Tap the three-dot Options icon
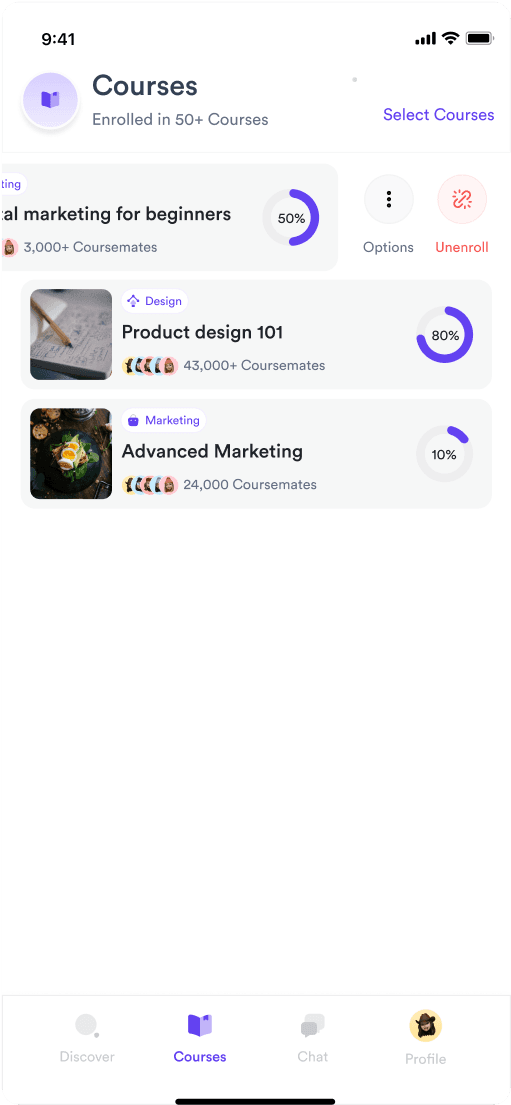This screenshot has height=1105, width=511. tap(388, 199)
